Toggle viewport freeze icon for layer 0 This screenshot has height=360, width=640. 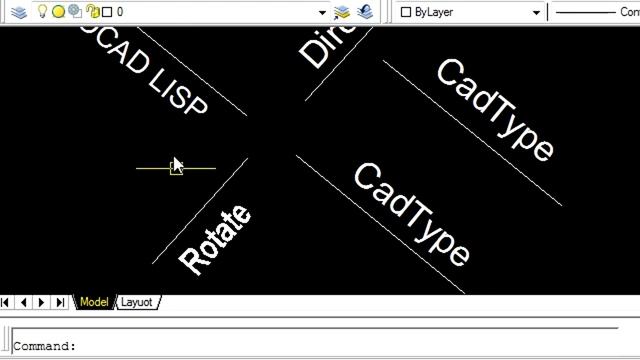(75, 11)
